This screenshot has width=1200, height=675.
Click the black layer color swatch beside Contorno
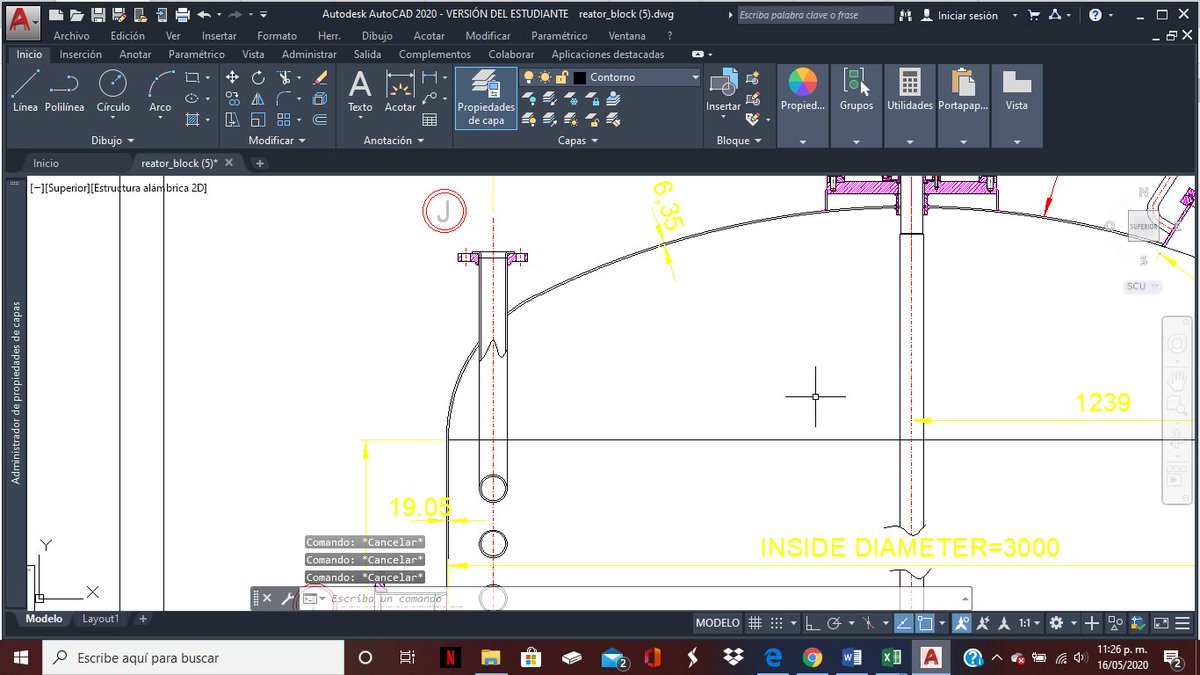pyautogui.click(x=580, y=78)
